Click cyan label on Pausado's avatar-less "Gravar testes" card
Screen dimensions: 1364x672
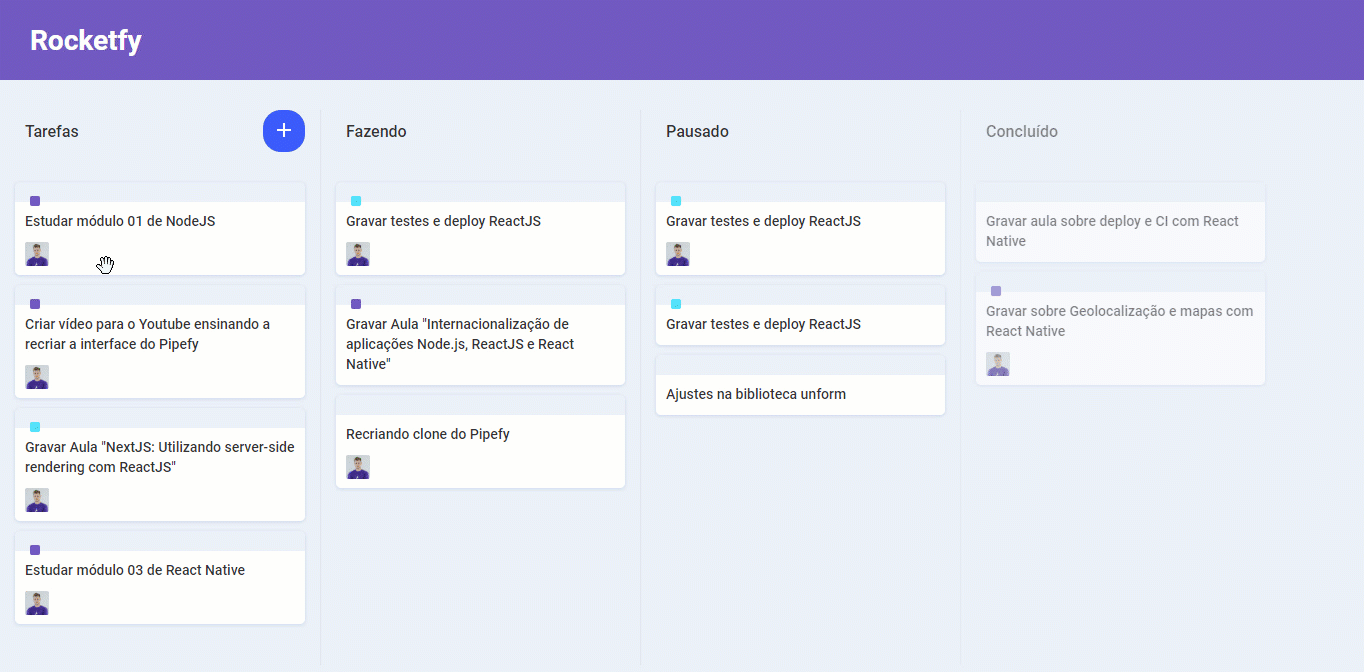[676, 304]
